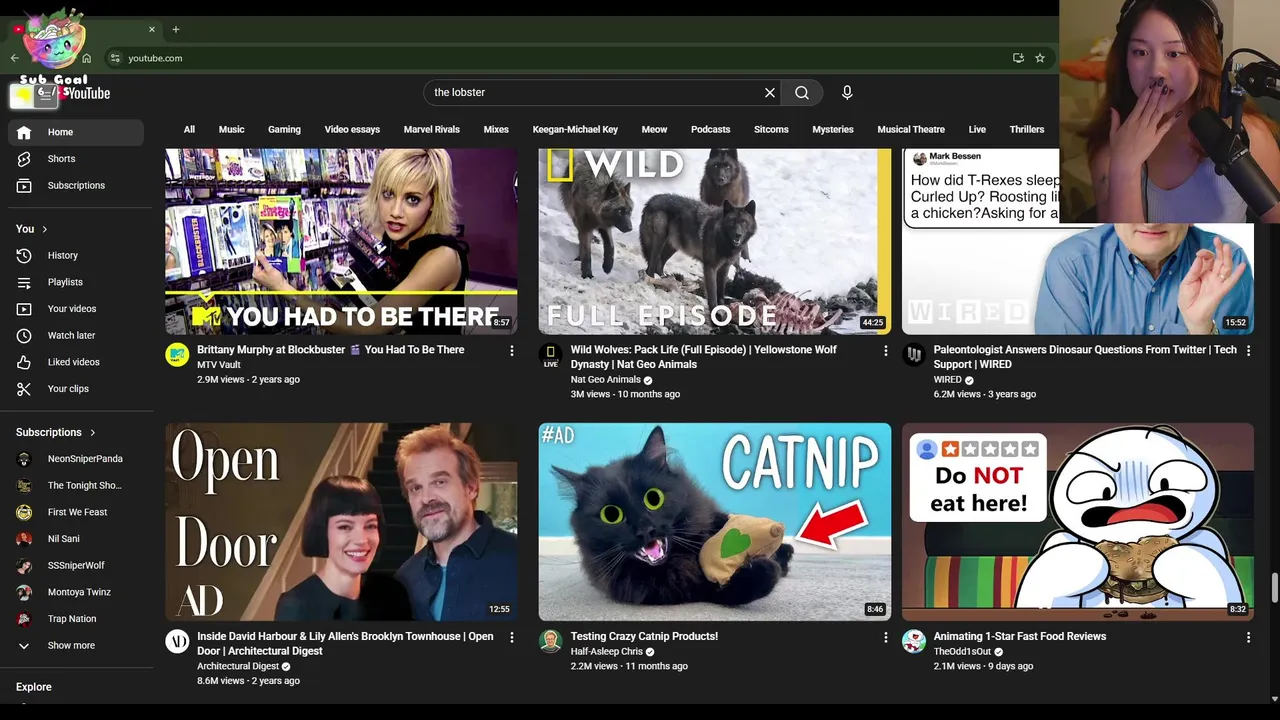Open Trap Nation subscription channel
Image resolution: width=1280 pixels, height=720 pixels.
click(76, 619)
